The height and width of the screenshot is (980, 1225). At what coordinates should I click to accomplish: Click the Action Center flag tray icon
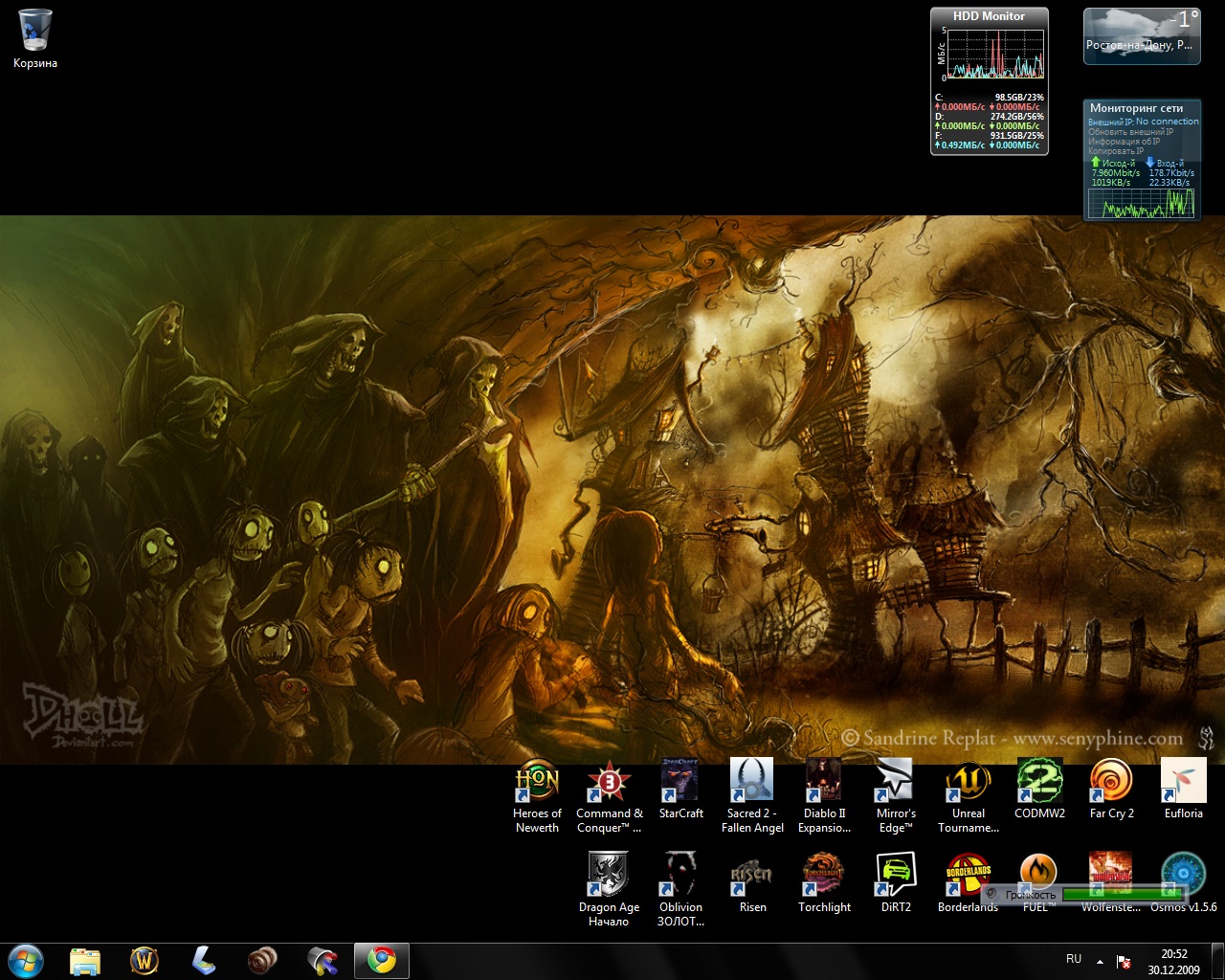pyautogui.click(x=1125, y=962)
